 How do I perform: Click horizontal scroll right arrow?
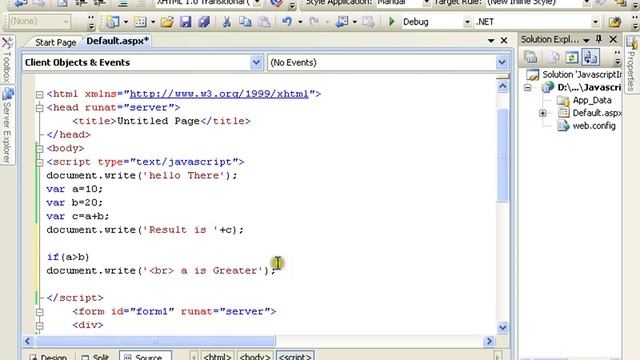point(489,341)
